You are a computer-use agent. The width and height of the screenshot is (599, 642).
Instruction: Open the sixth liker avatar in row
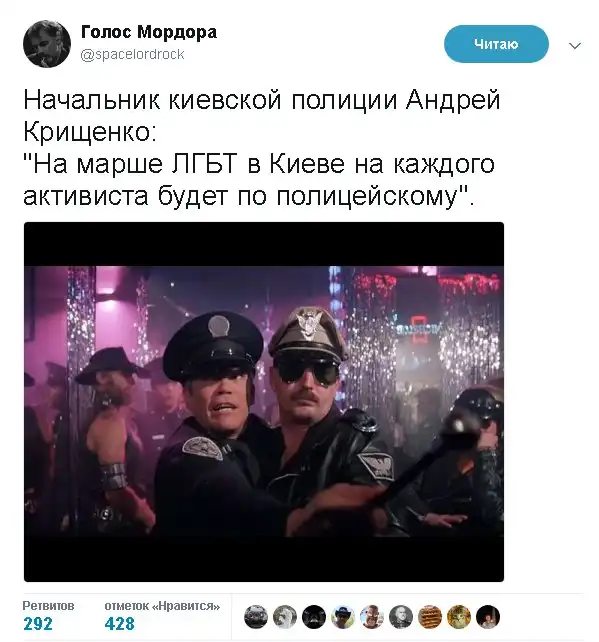coord(401,617)
